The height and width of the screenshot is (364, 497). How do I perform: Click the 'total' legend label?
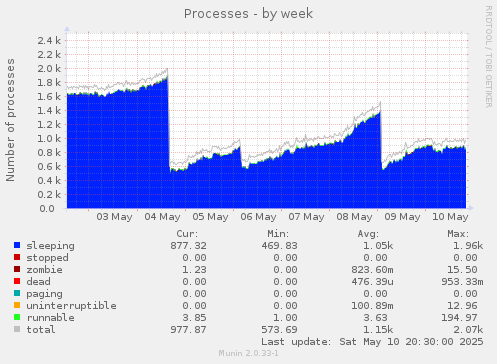point(41,330)
